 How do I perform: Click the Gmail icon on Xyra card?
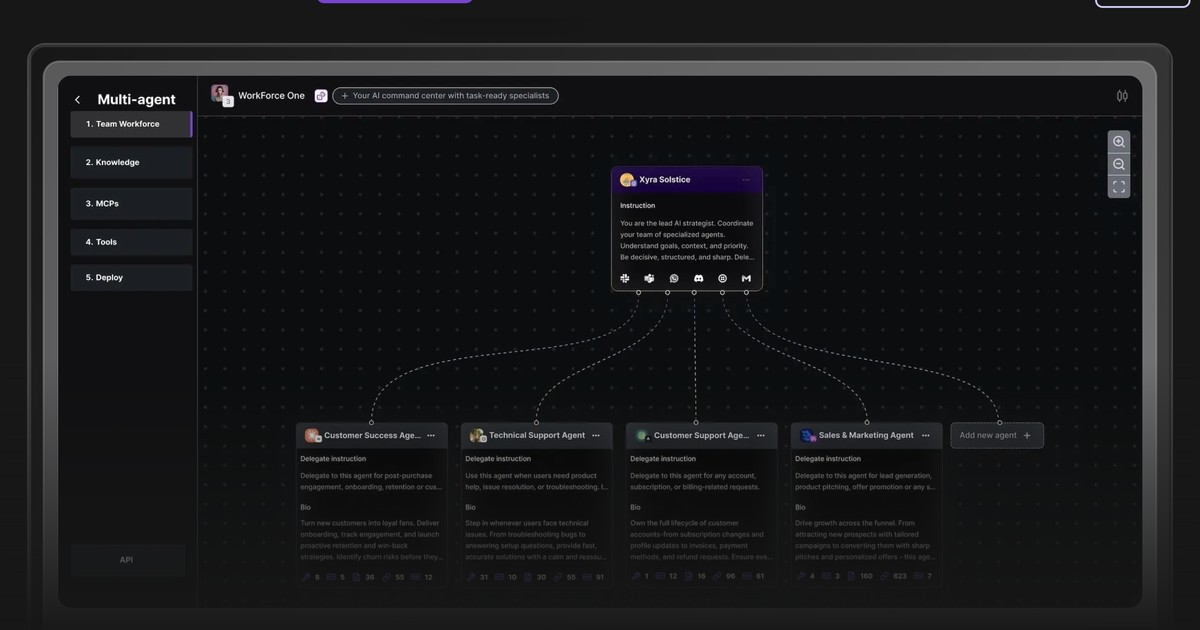[x=746, y=278]
